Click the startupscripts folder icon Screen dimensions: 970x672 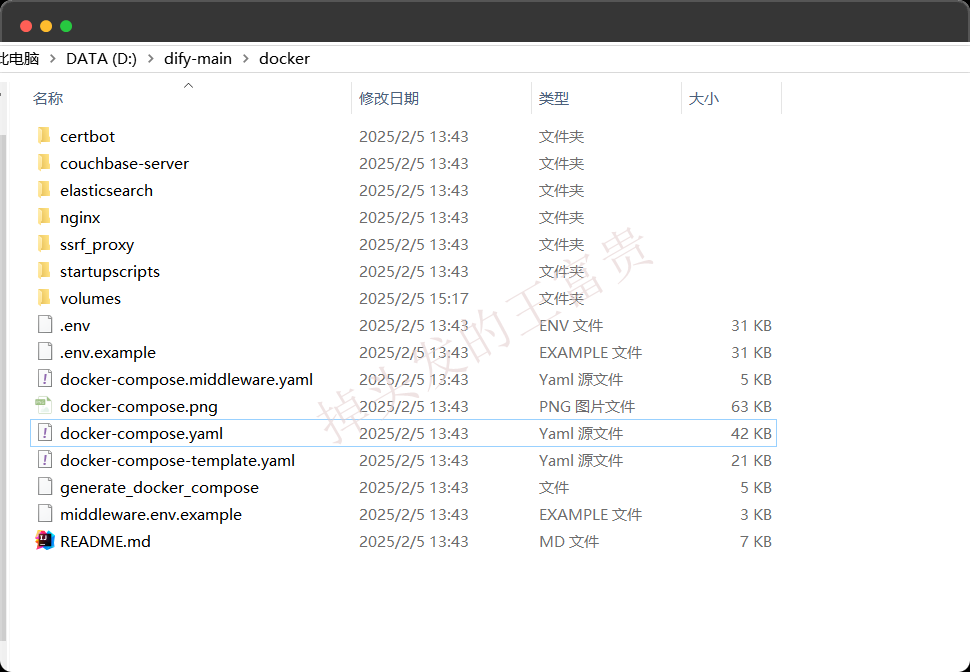[x=44, y=271]
